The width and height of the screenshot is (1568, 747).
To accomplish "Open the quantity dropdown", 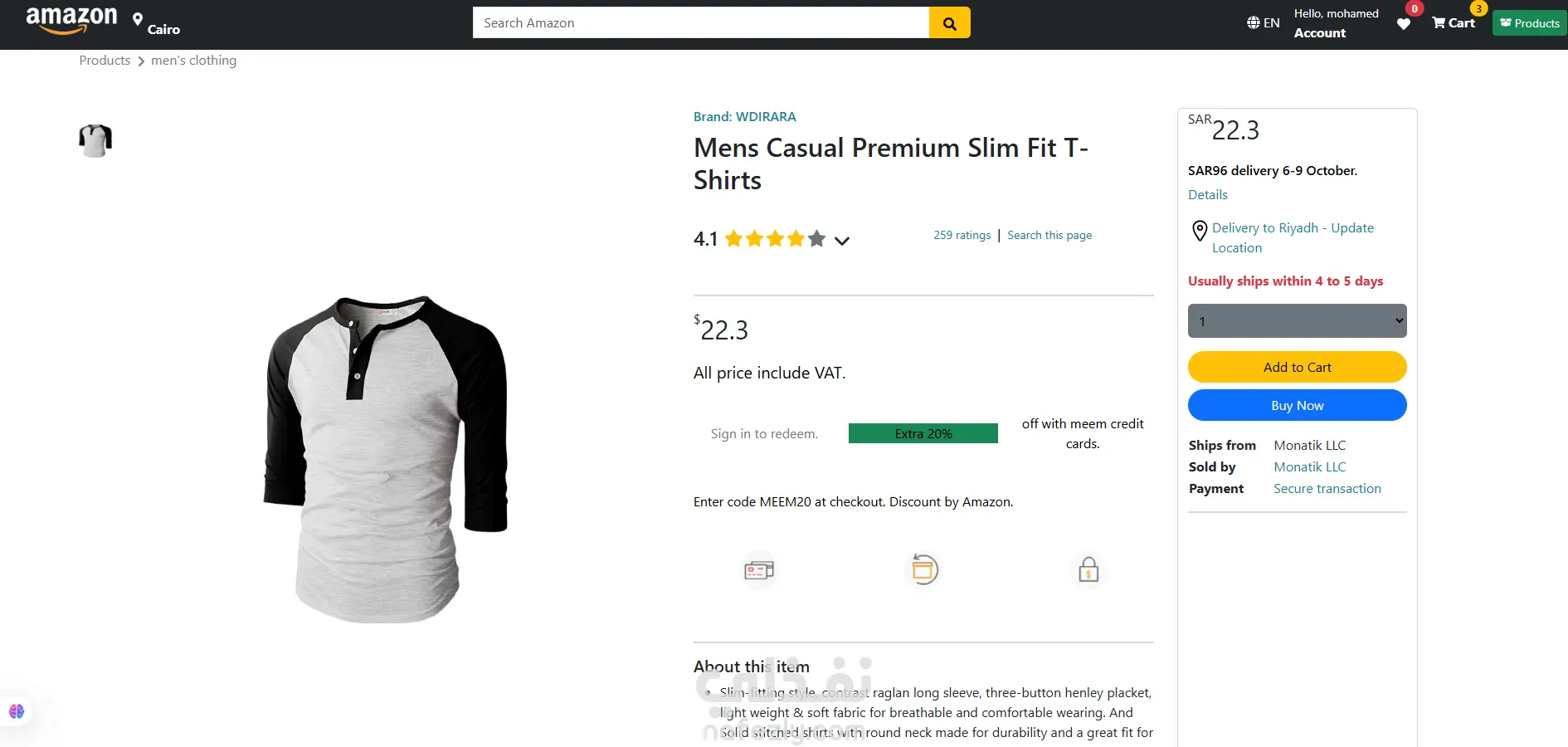I will [x=1297, y=321].
